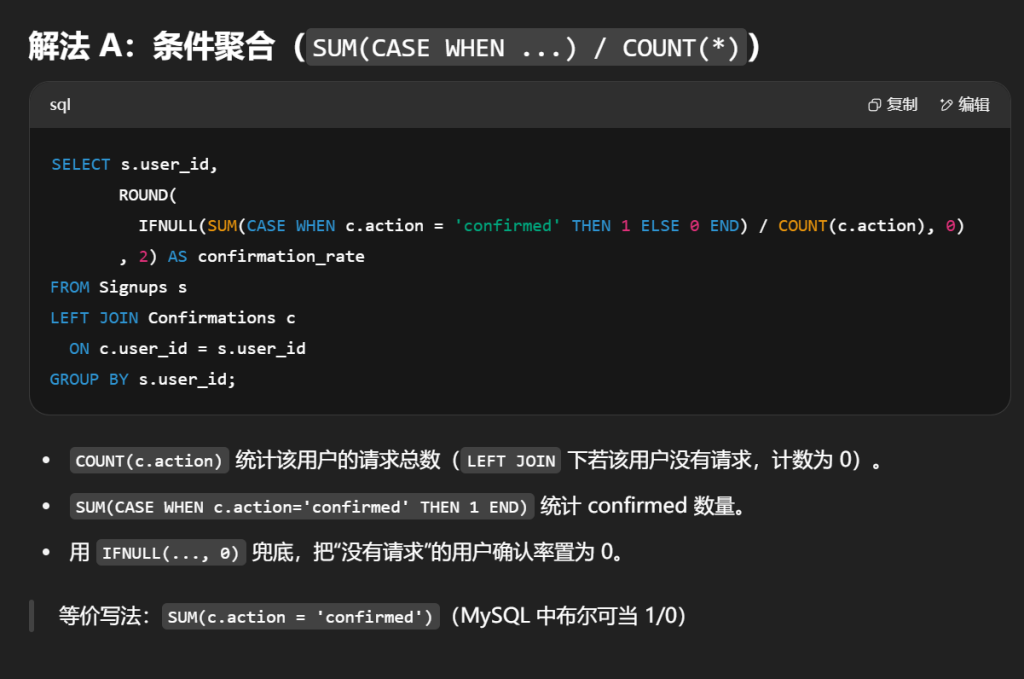
Task: Click the COUNT(c.action) chip in first bullet
Action: (149, 461)
